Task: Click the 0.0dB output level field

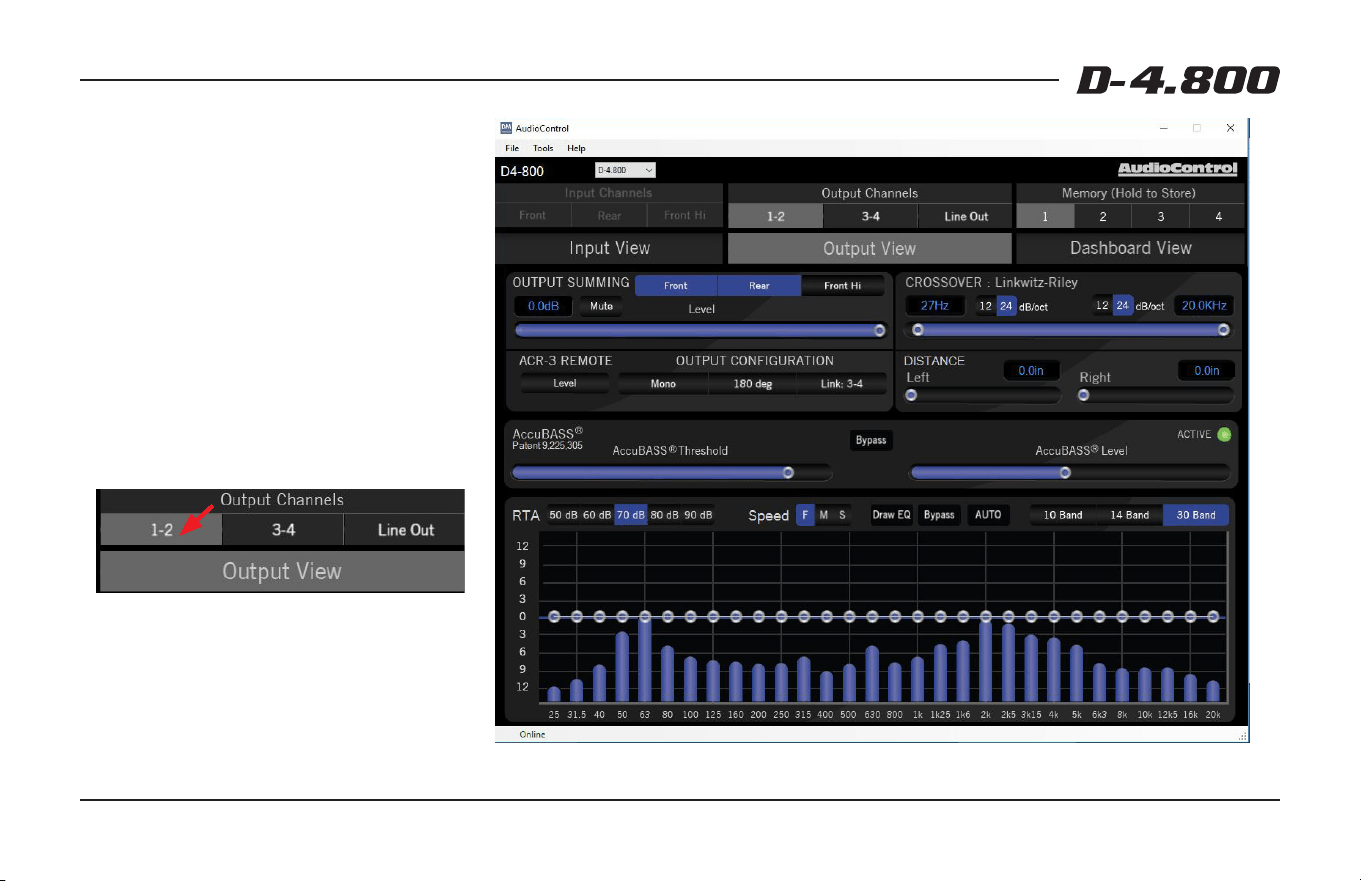Action: pyautogui.click(x=543, y=306)
